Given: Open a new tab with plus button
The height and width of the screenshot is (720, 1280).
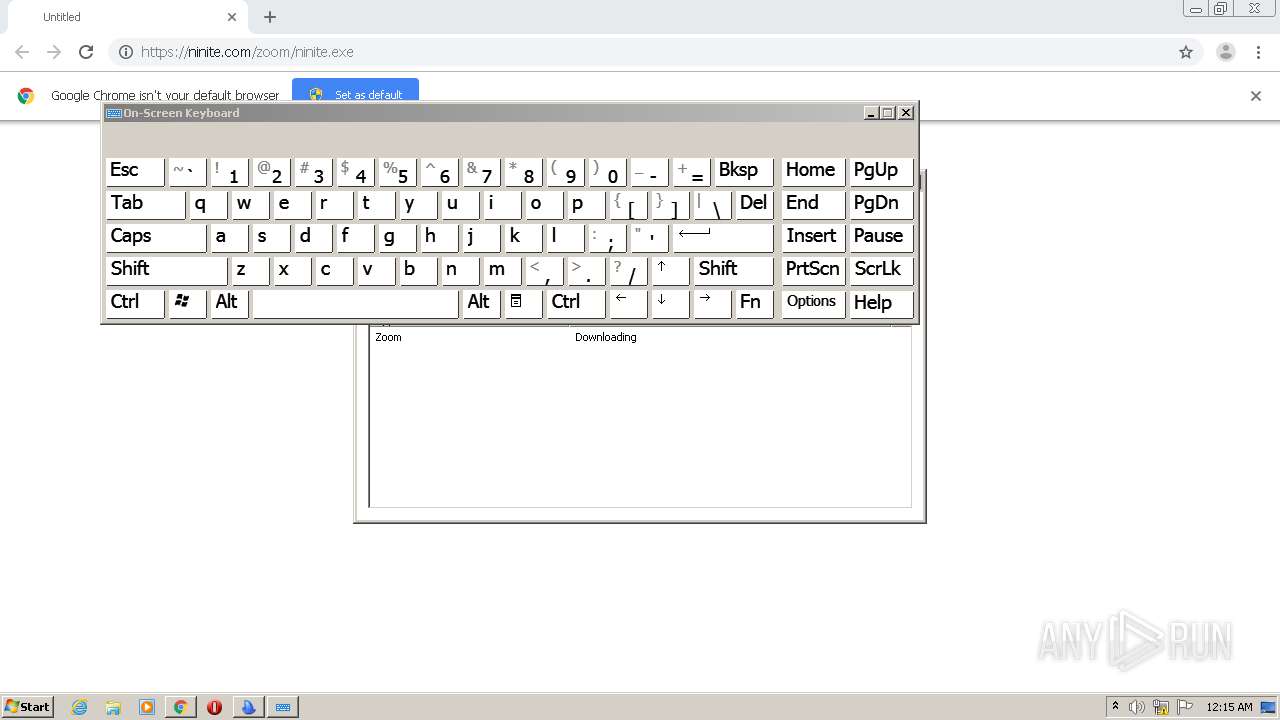Looking at the screenshot, I should (270, 17).
